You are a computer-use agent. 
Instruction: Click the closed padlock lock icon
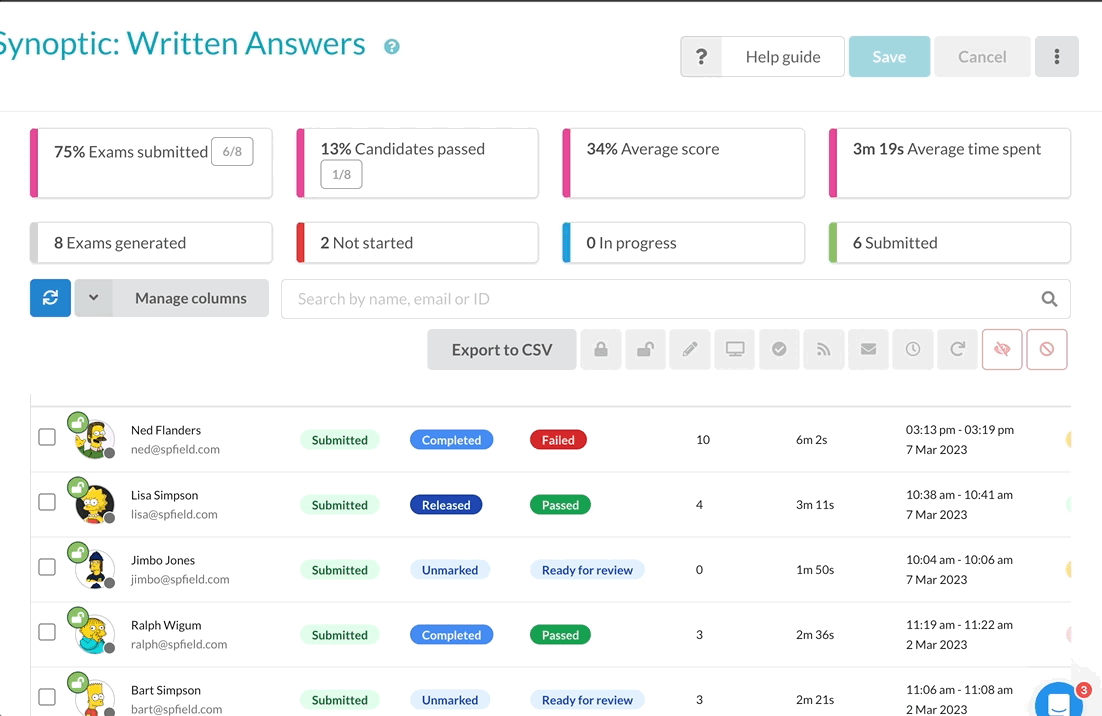601,350
